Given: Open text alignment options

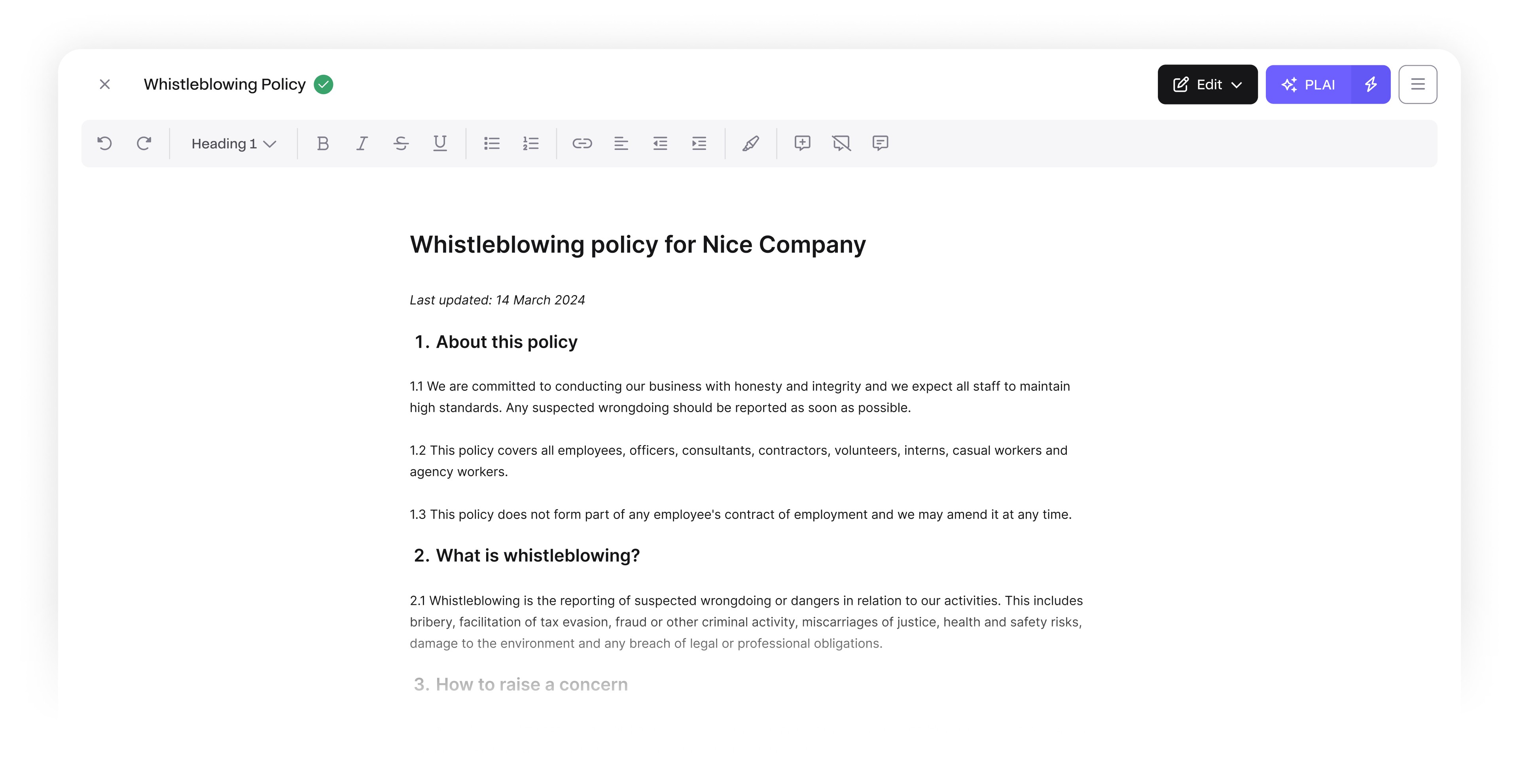Looking at the screenshot, I should coord(621,143).
